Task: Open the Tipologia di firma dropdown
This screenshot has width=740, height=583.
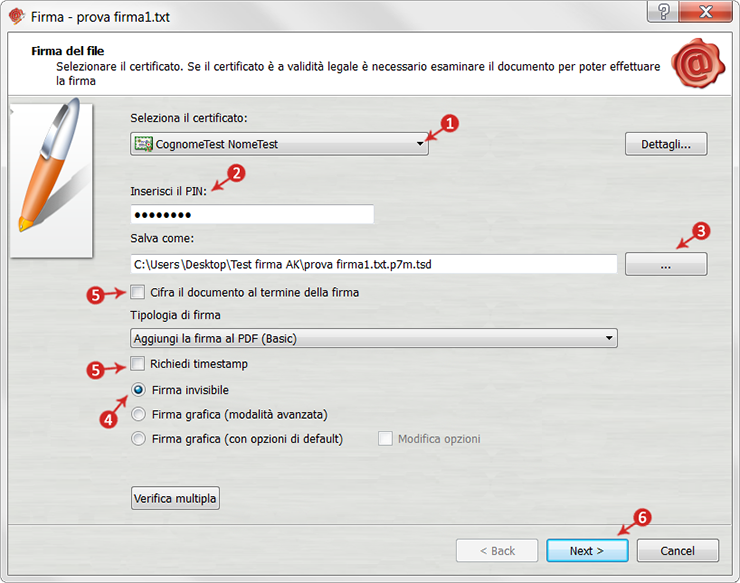Action: [374, 338]
